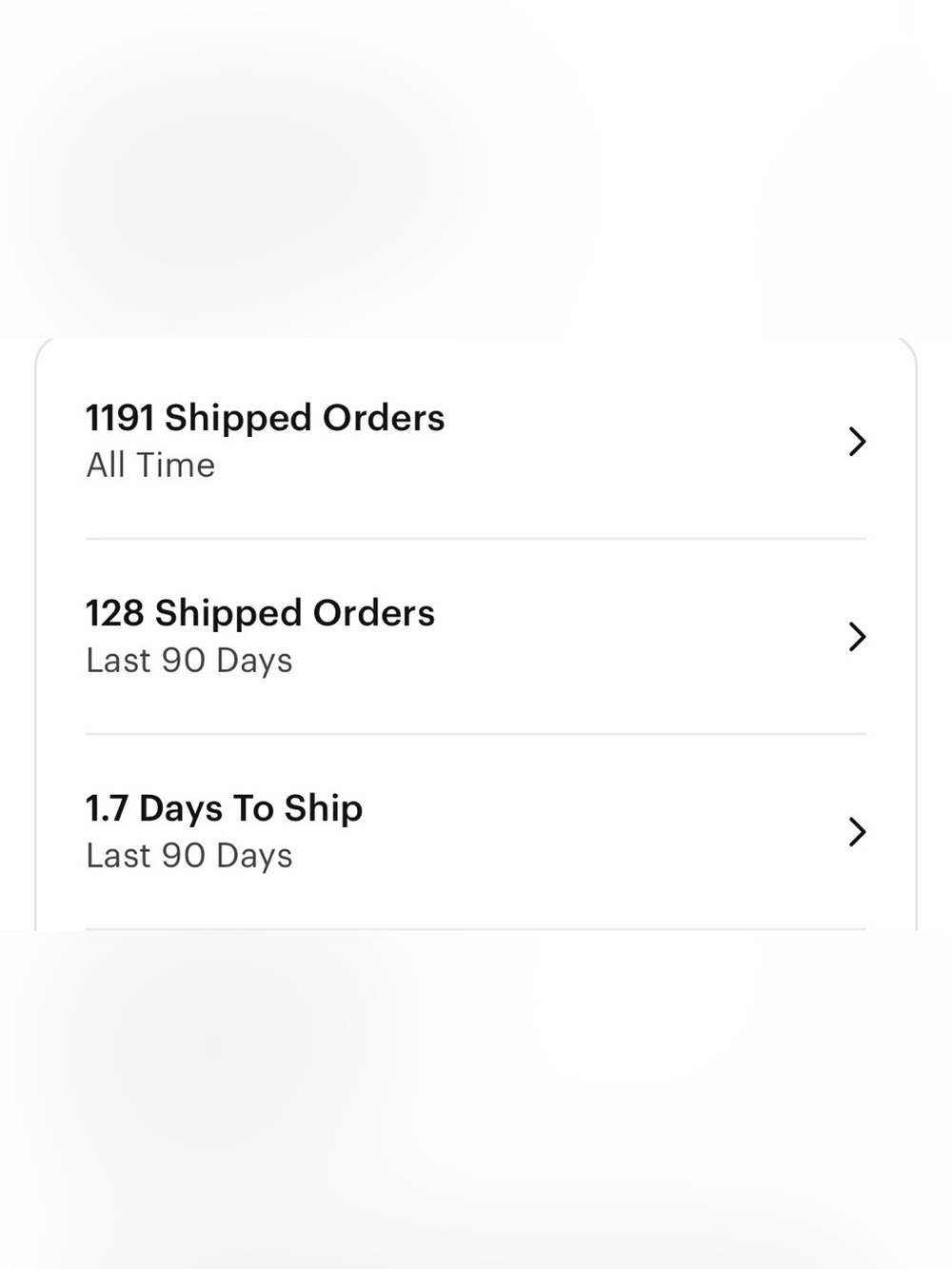Tap the arrow beside 1191 Shipped Orders
Image resolution: width=952 pixels, height=1269 pixels.
click(857, 442)
